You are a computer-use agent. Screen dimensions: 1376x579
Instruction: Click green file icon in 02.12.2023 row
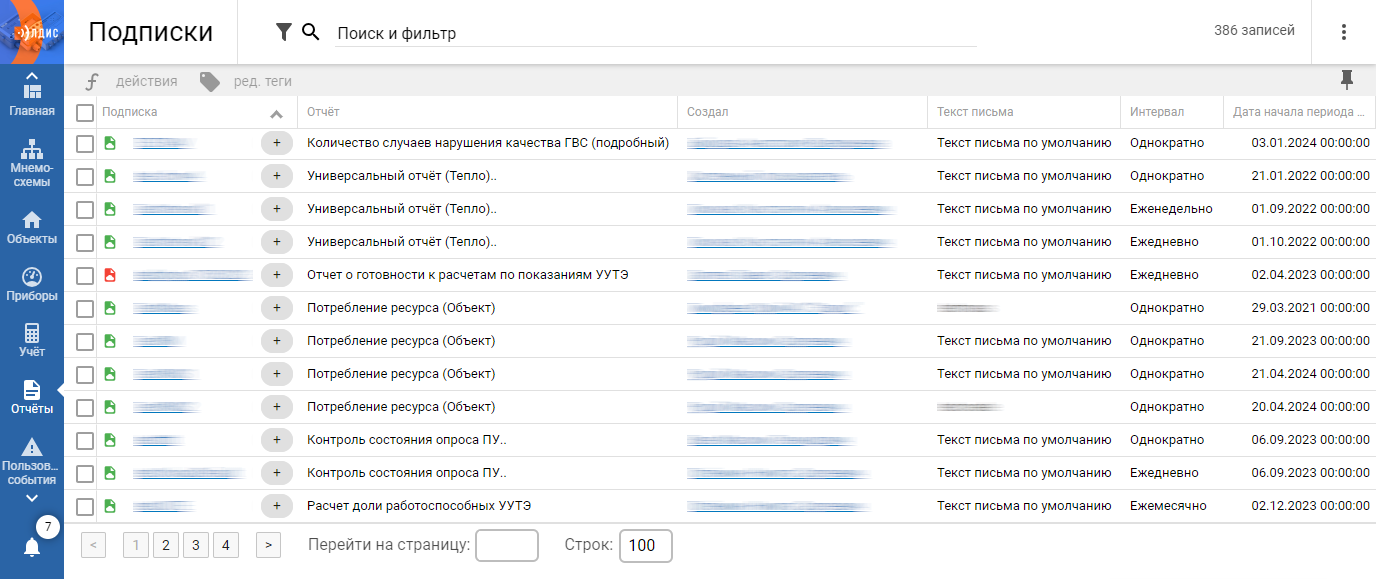point(110,506)
